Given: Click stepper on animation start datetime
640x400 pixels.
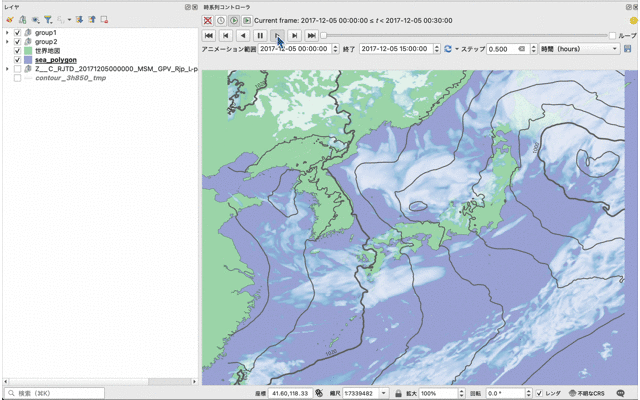Looking at the screenshot, I should 336,49.
